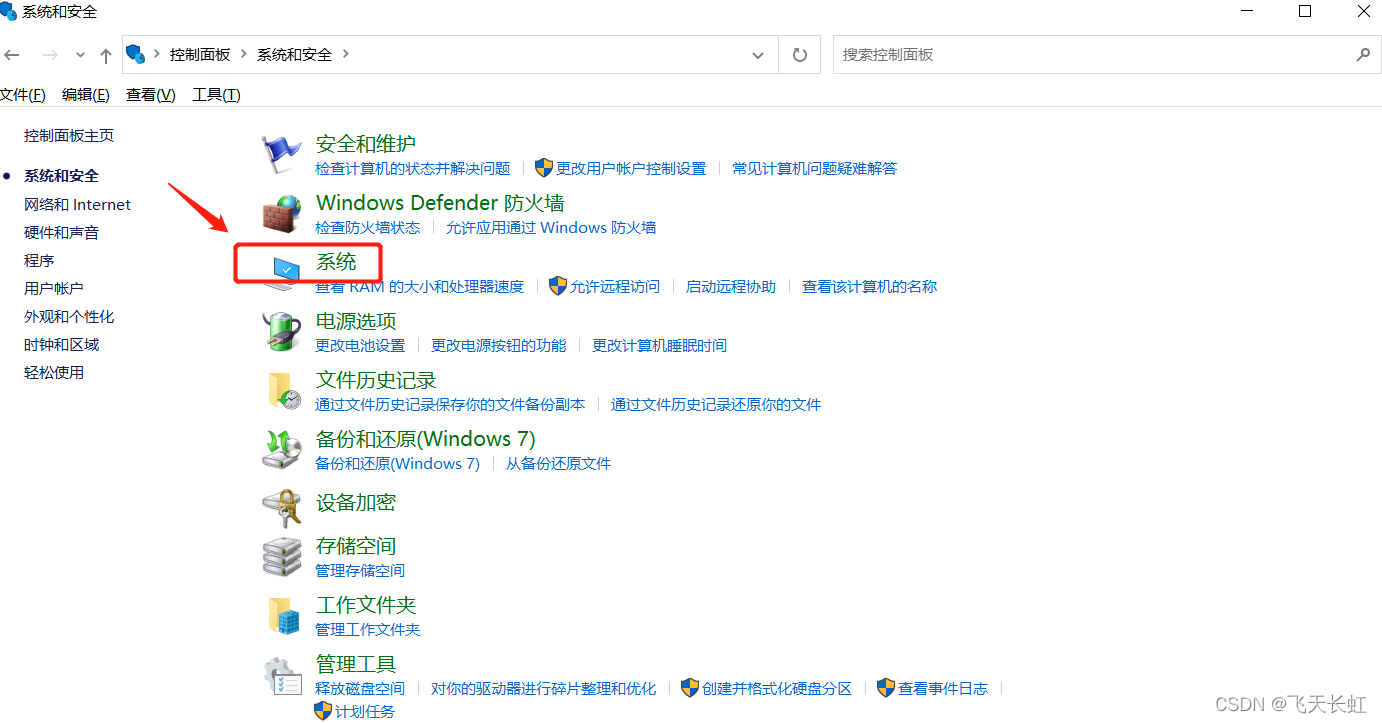Viewport: 1382px width, 723px height.
Task: Open Security and Maintenance flag icon
Action: point(281,154)
